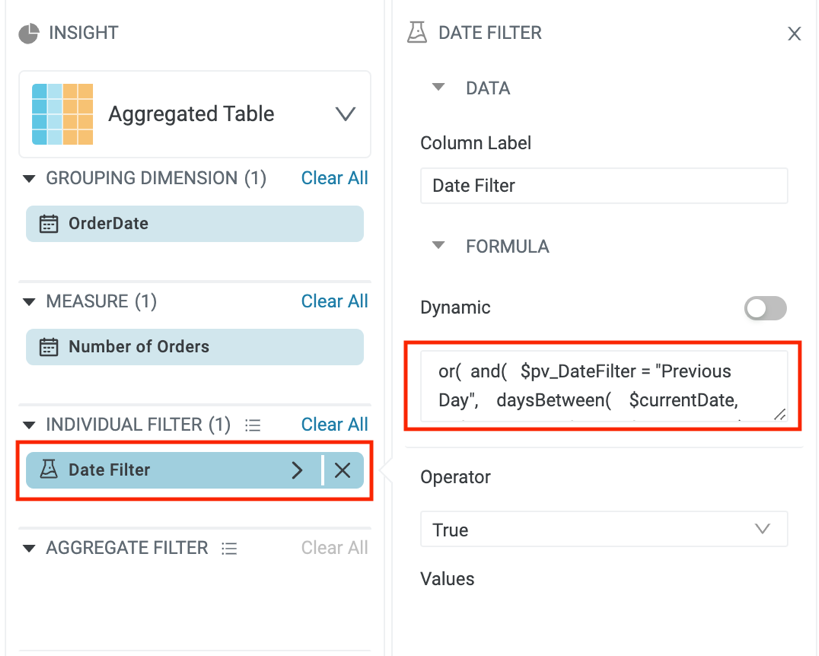Click the Column Label input field
The width and height of the screenshot is (819, 656).
[x=604, y=186]
